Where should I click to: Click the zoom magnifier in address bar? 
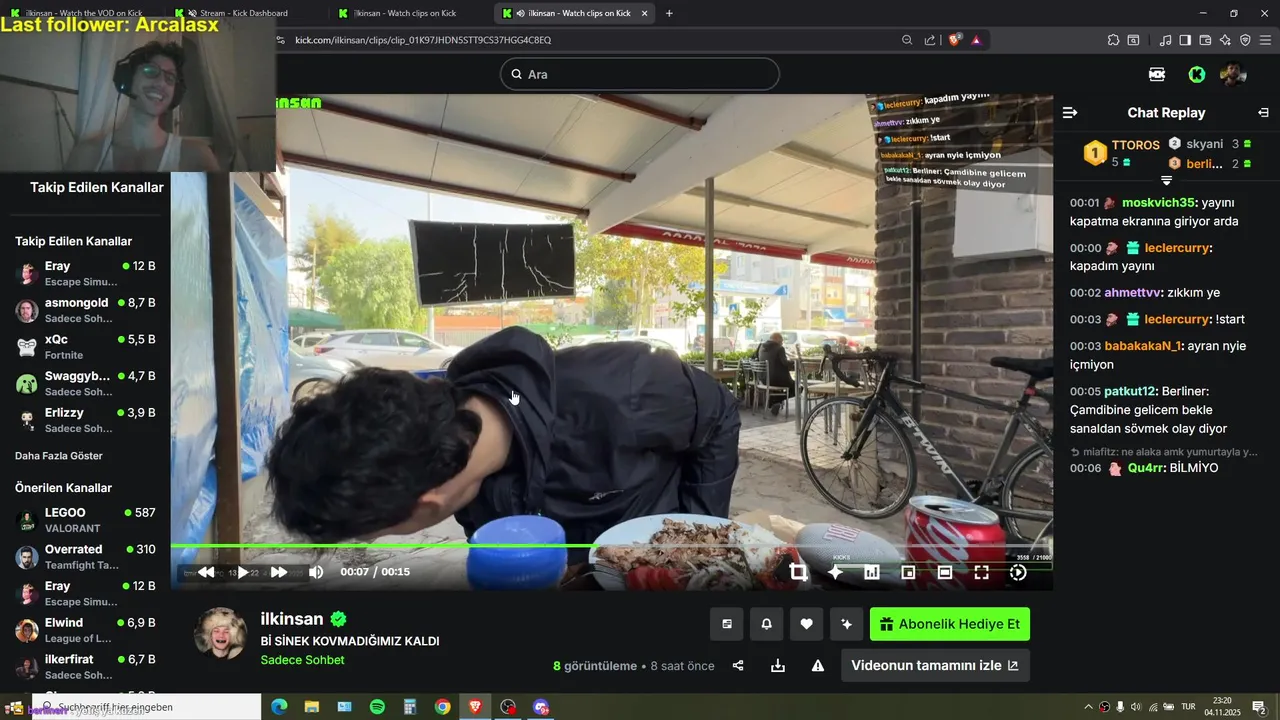pos(907,40)
